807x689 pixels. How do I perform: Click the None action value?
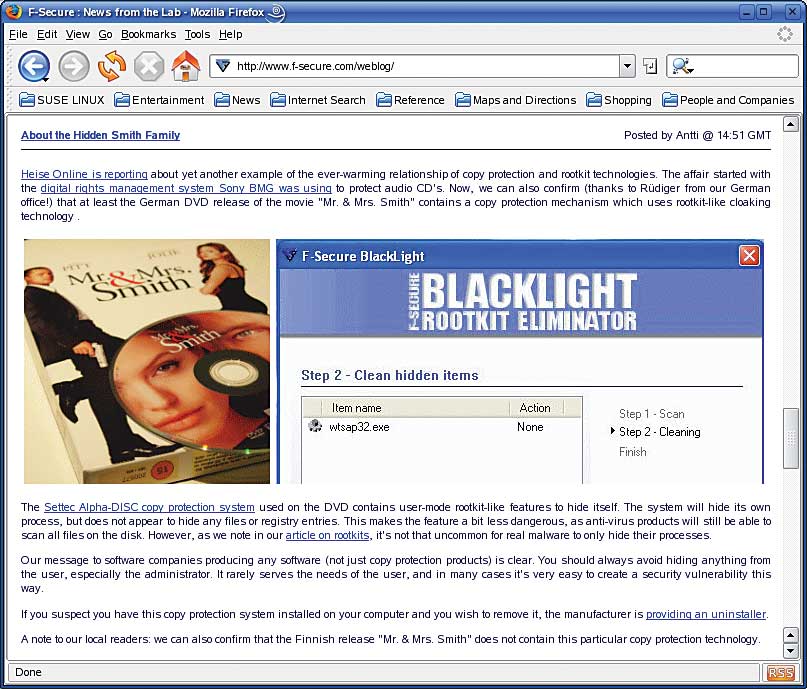pos(530,427)
